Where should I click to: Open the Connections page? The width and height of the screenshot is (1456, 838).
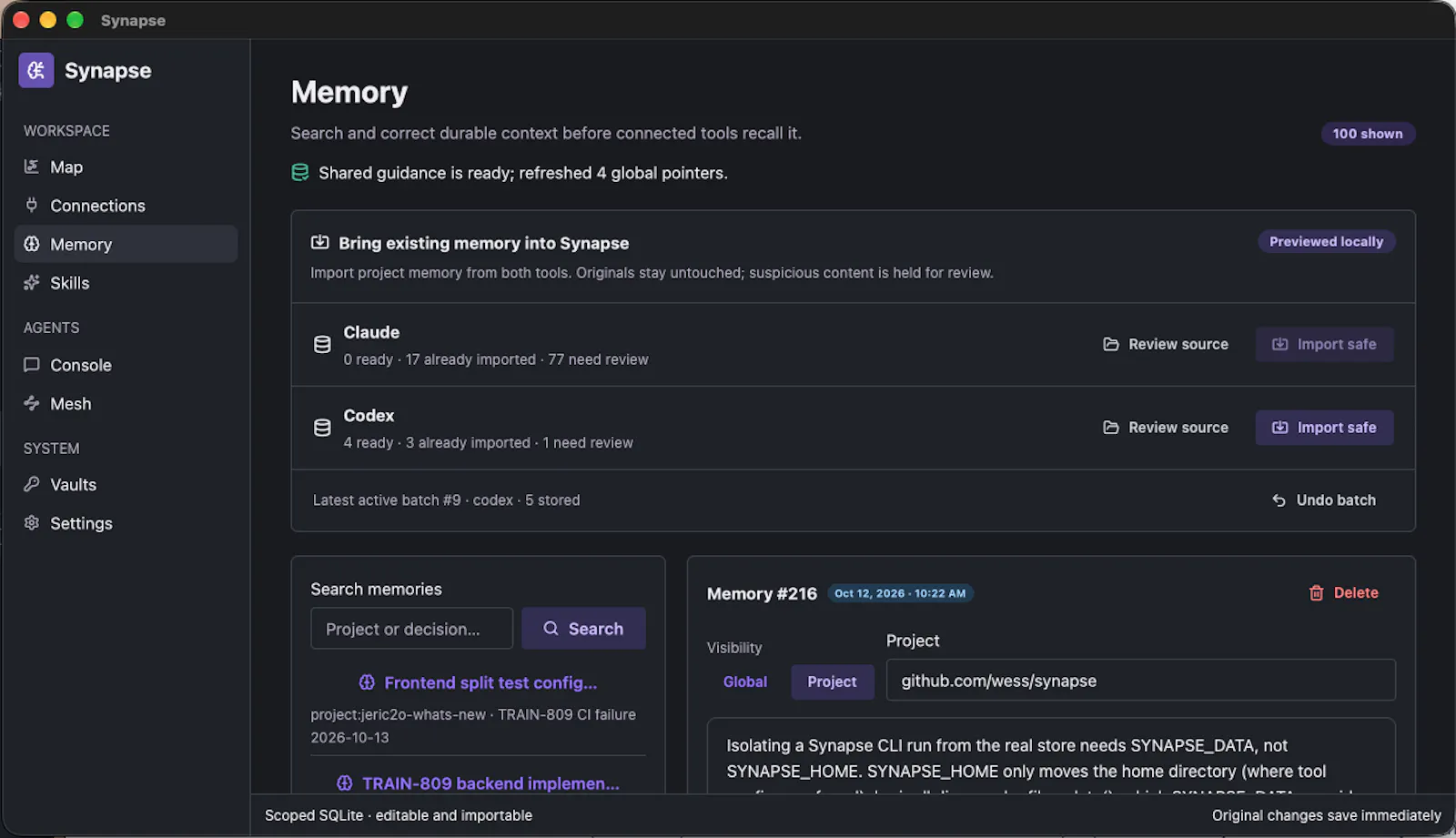[126, 206]
